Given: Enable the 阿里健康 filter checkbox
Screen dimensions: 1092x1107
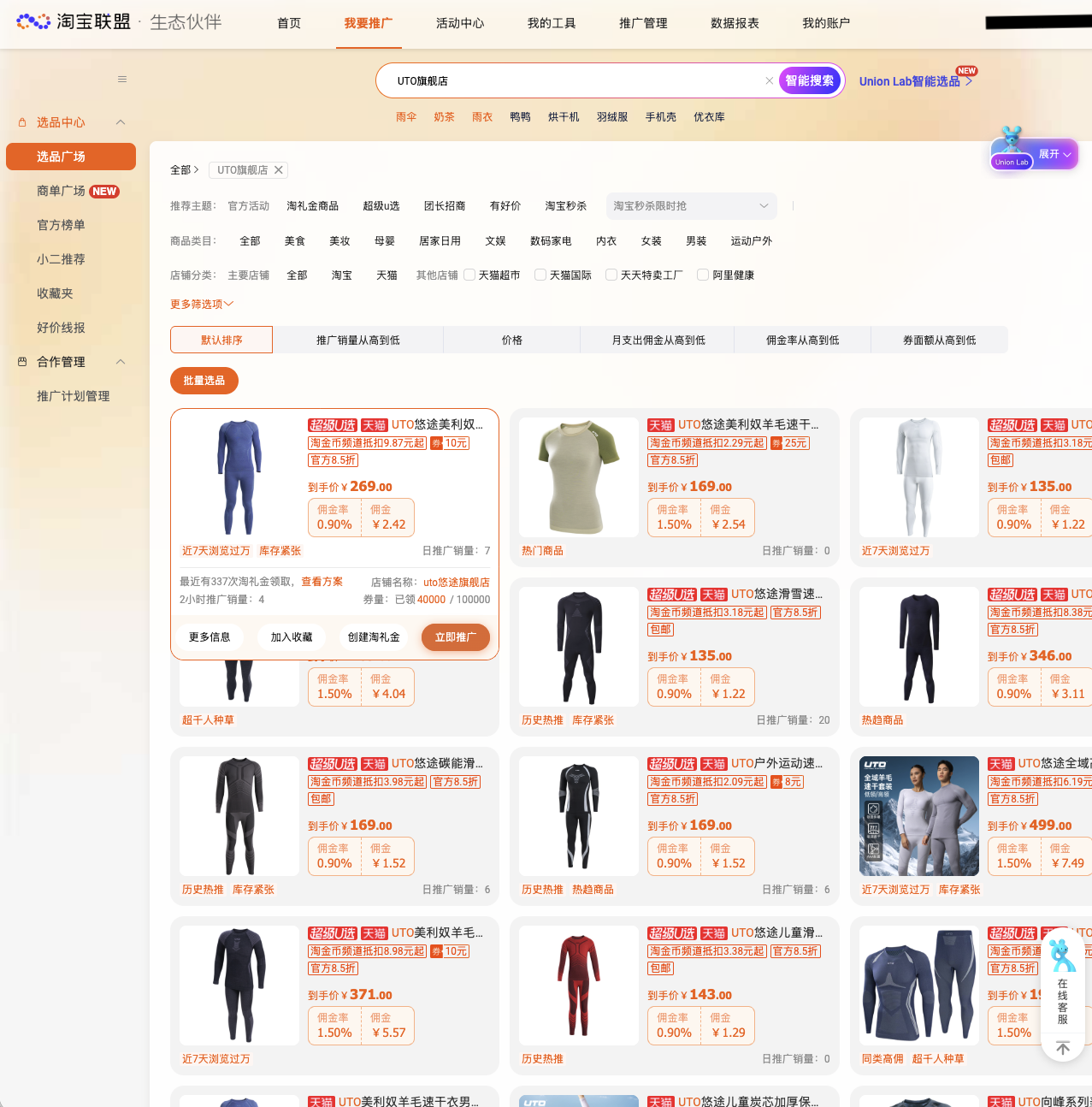Looking at the screenshot, I should 702,275.
